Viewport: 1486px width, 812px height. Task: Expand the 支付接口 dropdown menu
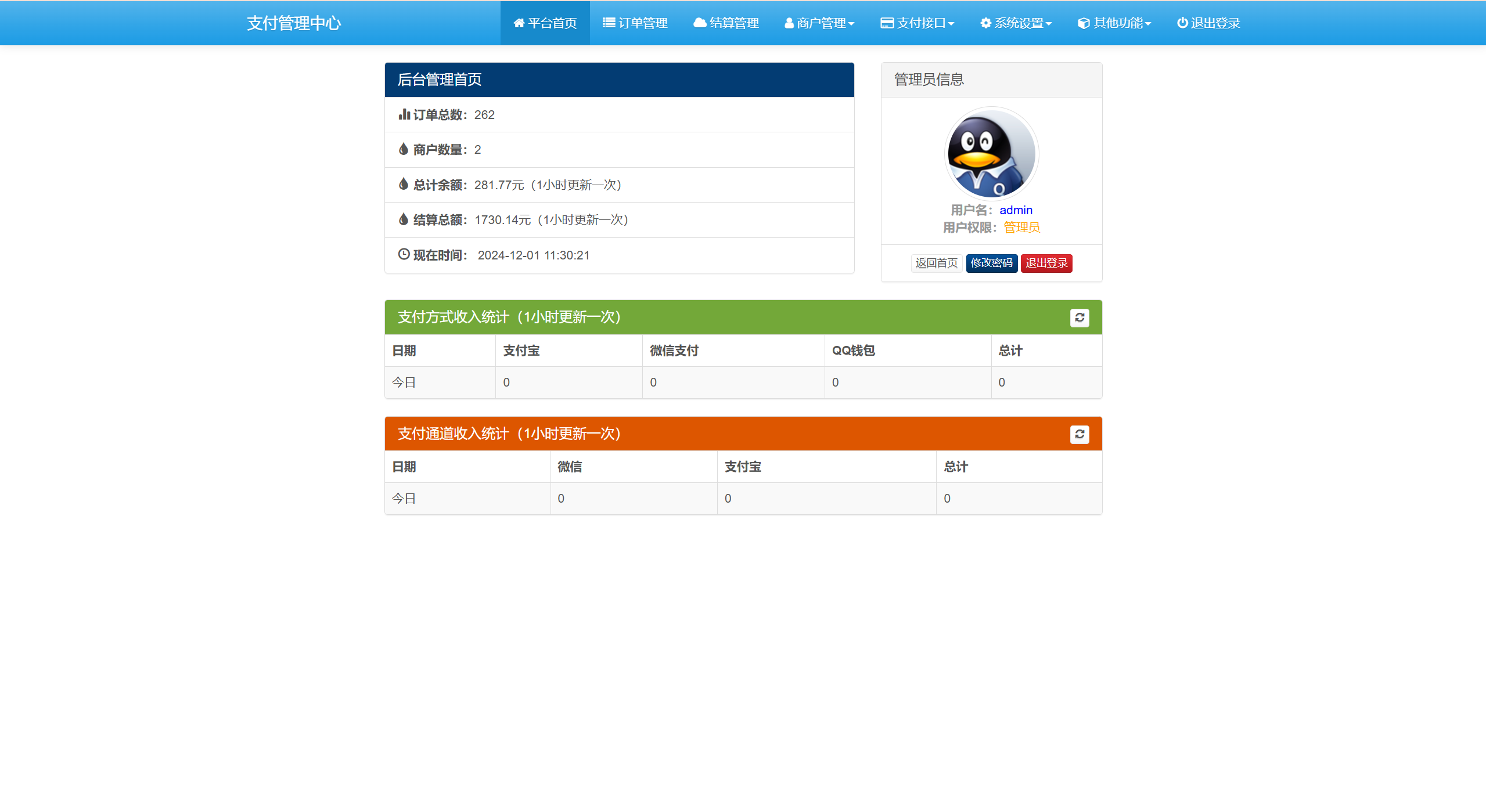tap(917, 23)
